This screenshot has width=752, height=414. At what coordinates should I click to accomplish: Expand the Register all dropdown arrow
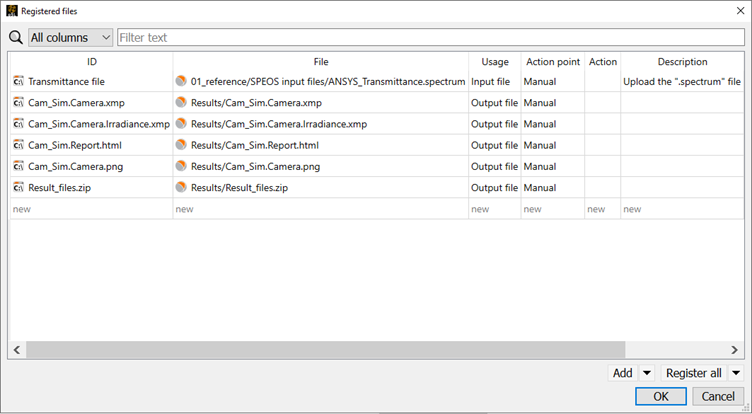[736, 373]
